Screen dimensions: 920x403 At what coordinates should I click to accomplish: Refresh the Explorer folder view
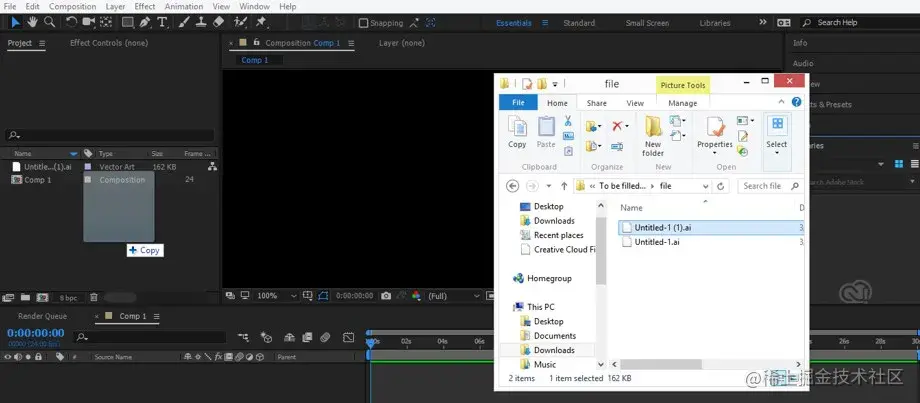click(x=721, y=186)
